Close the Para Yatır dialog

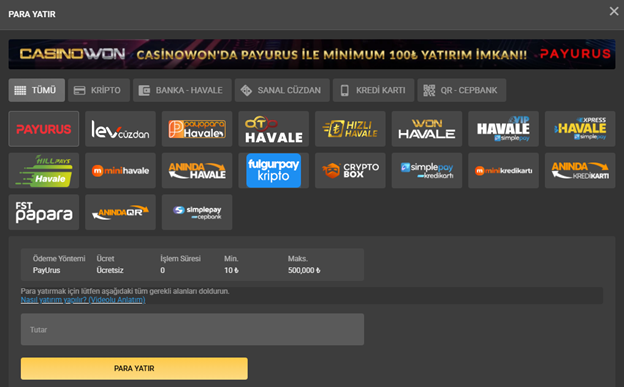[614, 11]
